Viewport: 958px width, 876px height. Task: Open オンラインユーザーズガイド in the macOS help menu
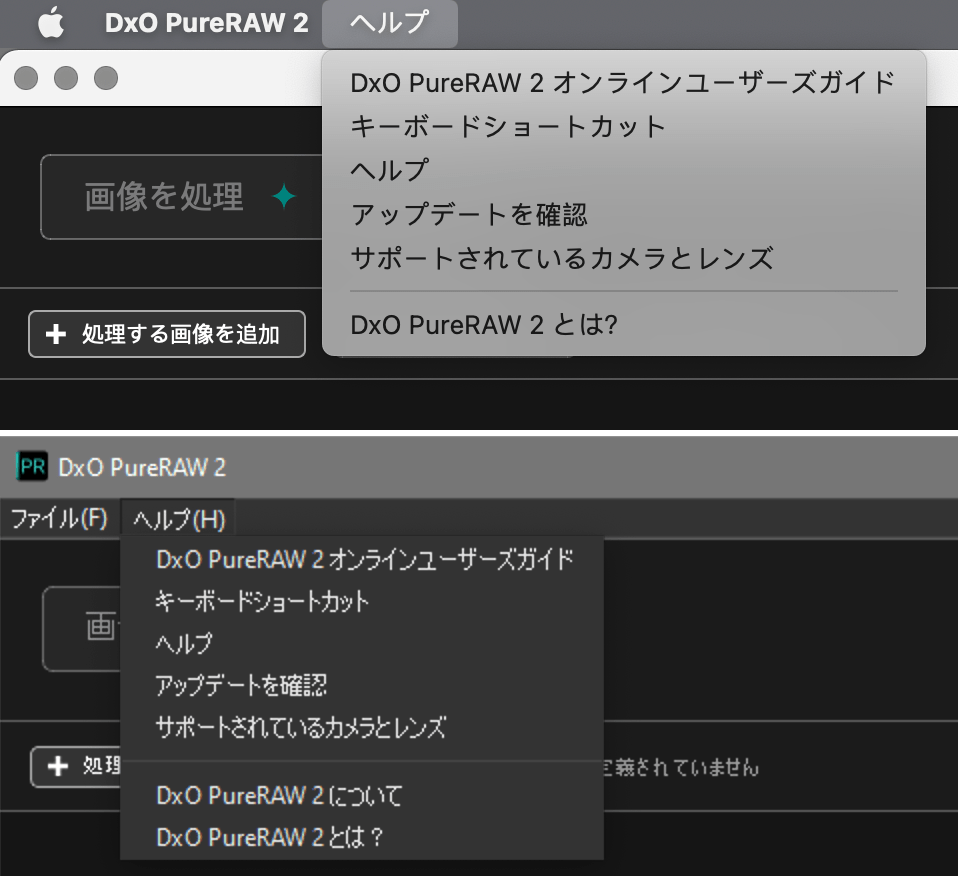tap(623, 82)
